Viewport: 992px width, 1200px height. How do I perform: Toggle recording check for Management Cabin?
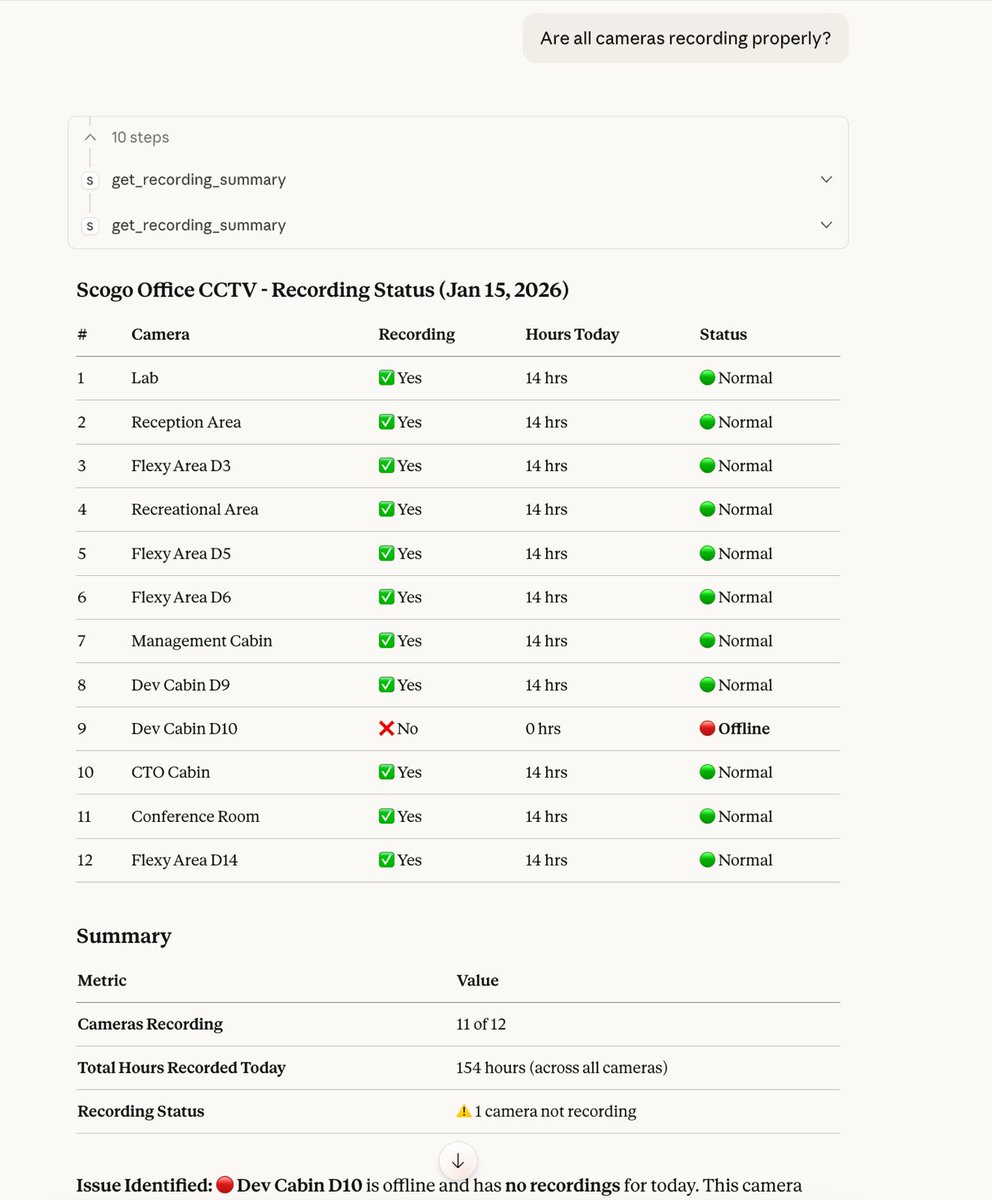[x=386, y=641]
